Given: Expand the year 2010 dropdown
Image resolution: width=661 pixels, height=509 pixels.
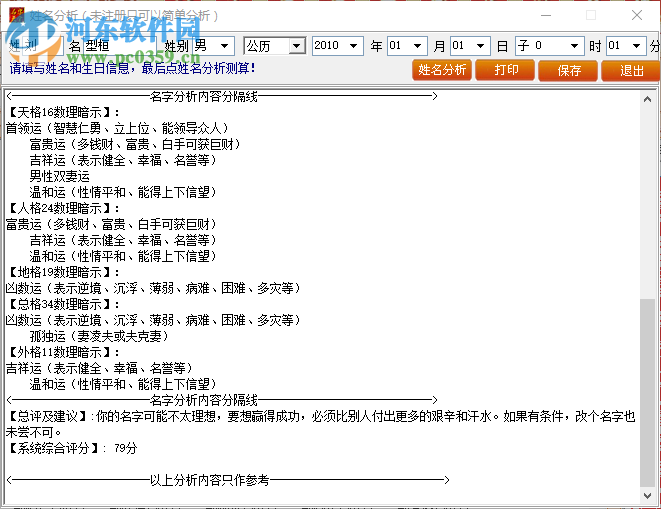Looking at the screenshot, I should pyautogui.click(x=353, y=46).
